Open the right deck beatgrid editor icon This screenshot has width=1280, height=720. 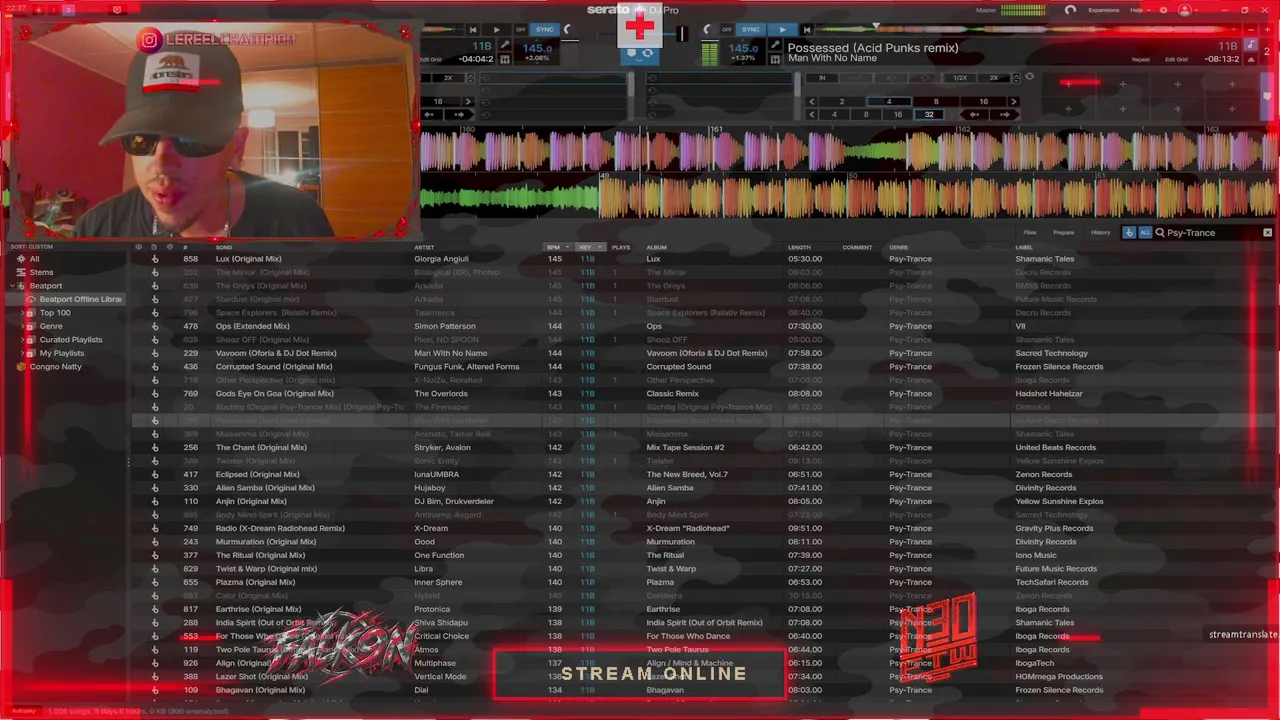(x=774, y=59)
